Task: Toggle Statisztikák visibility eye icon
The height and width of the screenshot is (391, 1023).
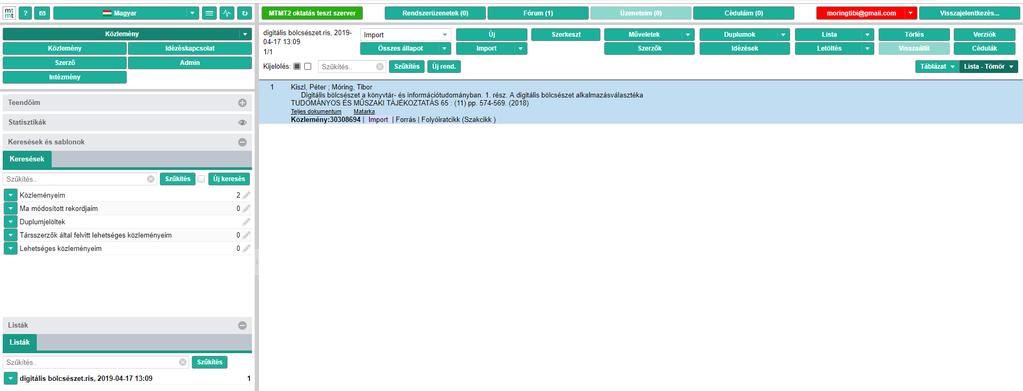Action: pos(242,122)
